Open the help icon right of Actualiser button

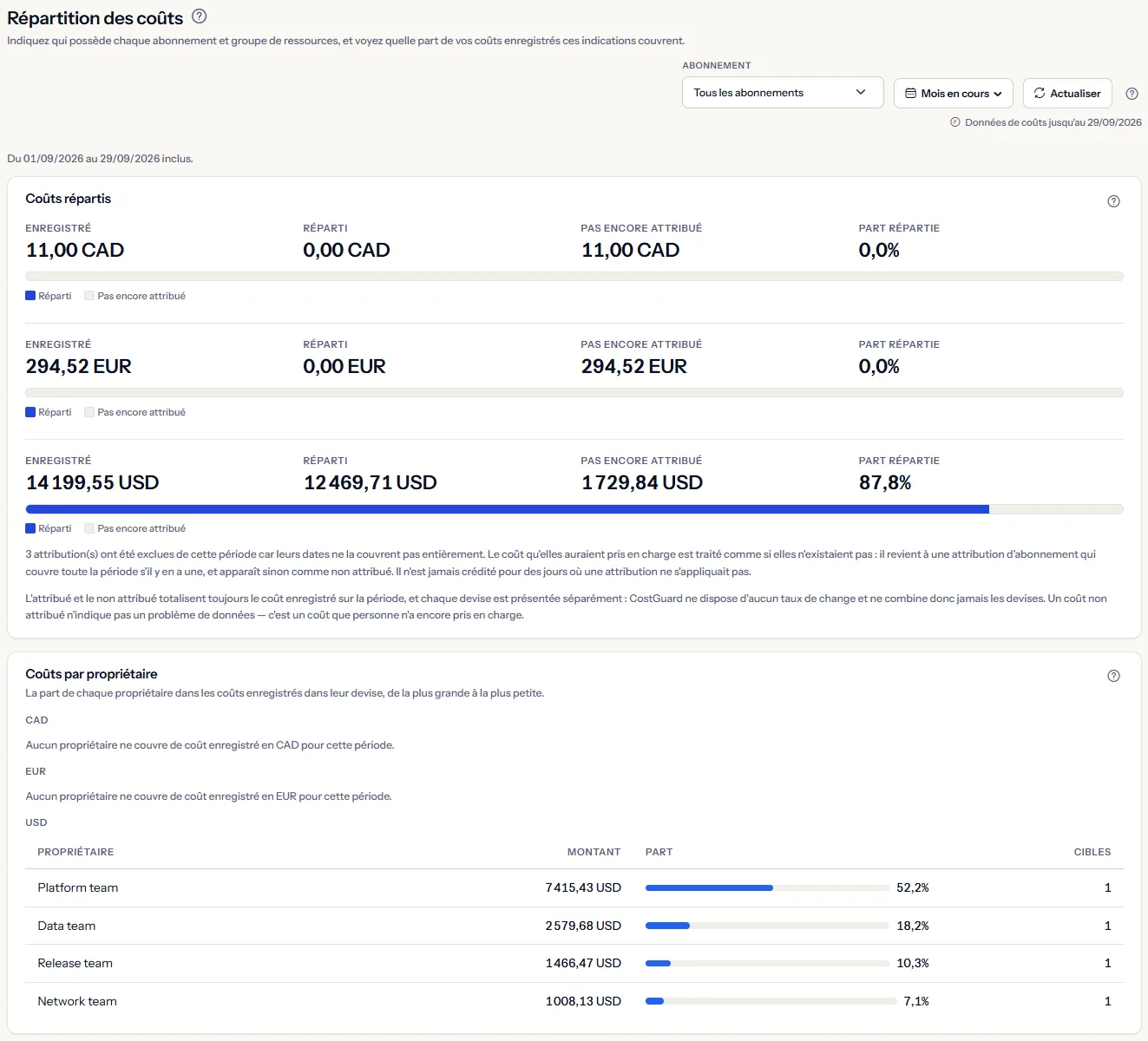[x=1132, y=94]
